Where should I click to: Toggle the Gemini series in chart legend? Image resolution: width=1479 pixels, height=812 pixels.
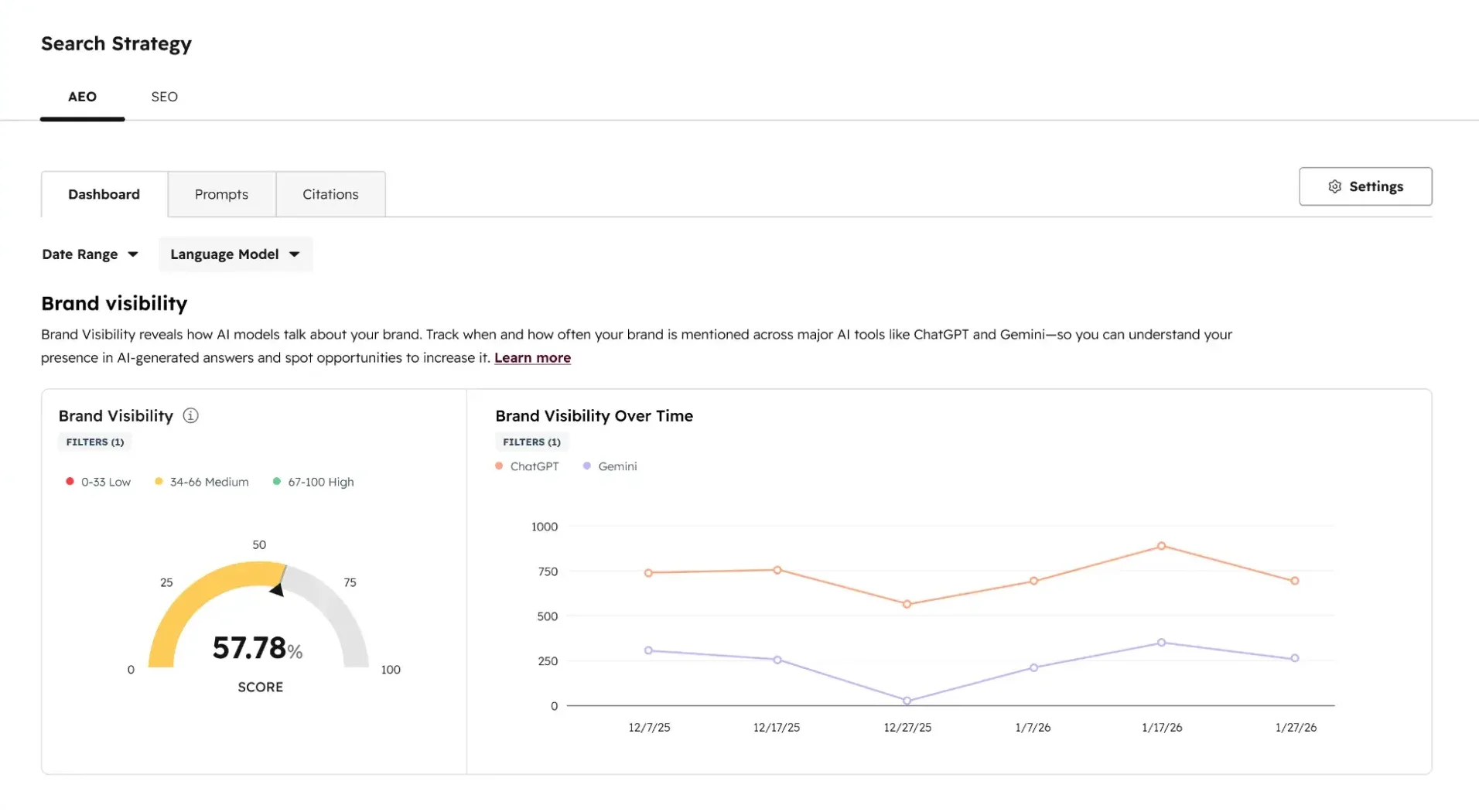click(x=610, y=466)
